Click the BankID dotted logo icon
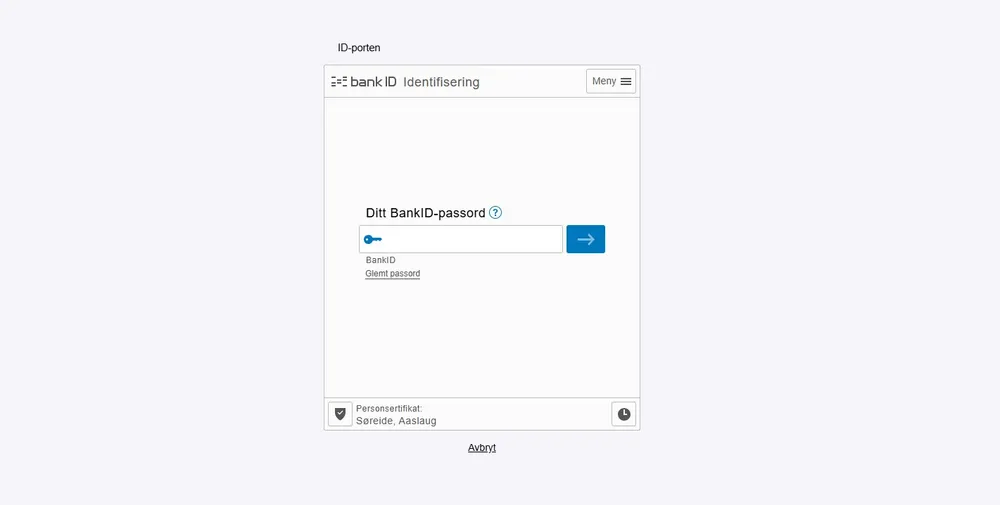 pos(339,82)
